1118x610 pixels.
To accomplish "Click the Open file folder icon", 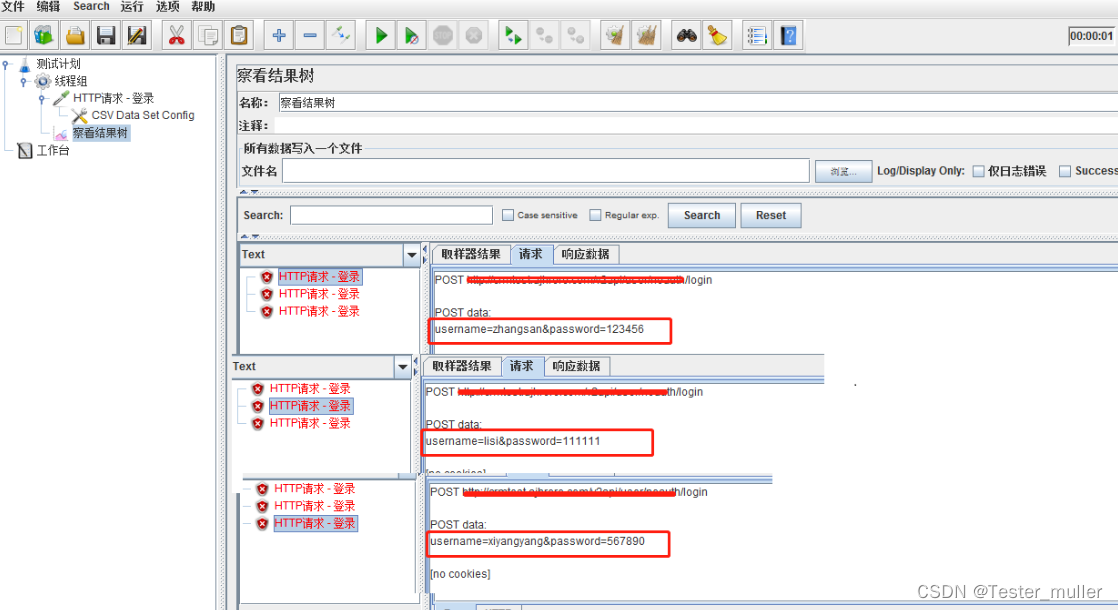I will pyautogui.click(x=76, y=35).
